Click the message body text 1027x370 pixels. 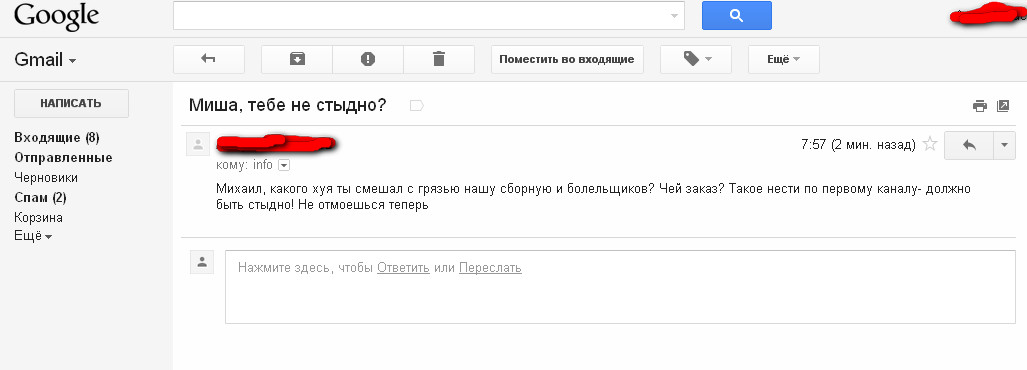[593, 197]
